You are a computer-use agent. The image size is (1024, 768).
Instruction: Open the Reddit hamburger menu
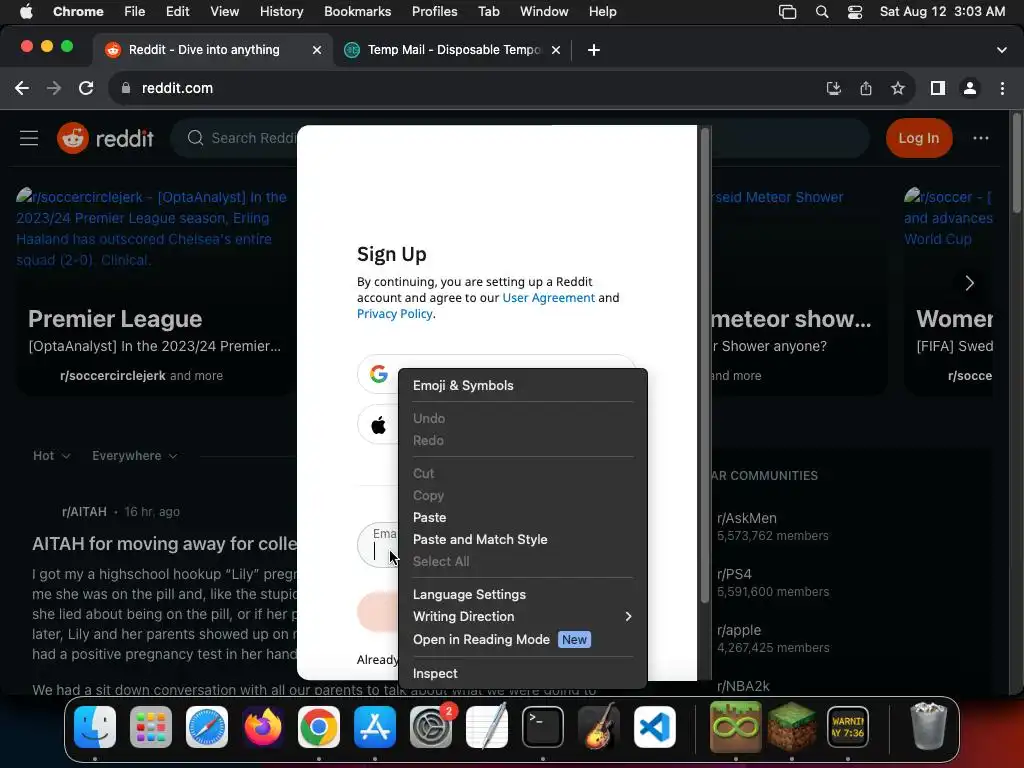pyautogui.click(x=29, y=138)
